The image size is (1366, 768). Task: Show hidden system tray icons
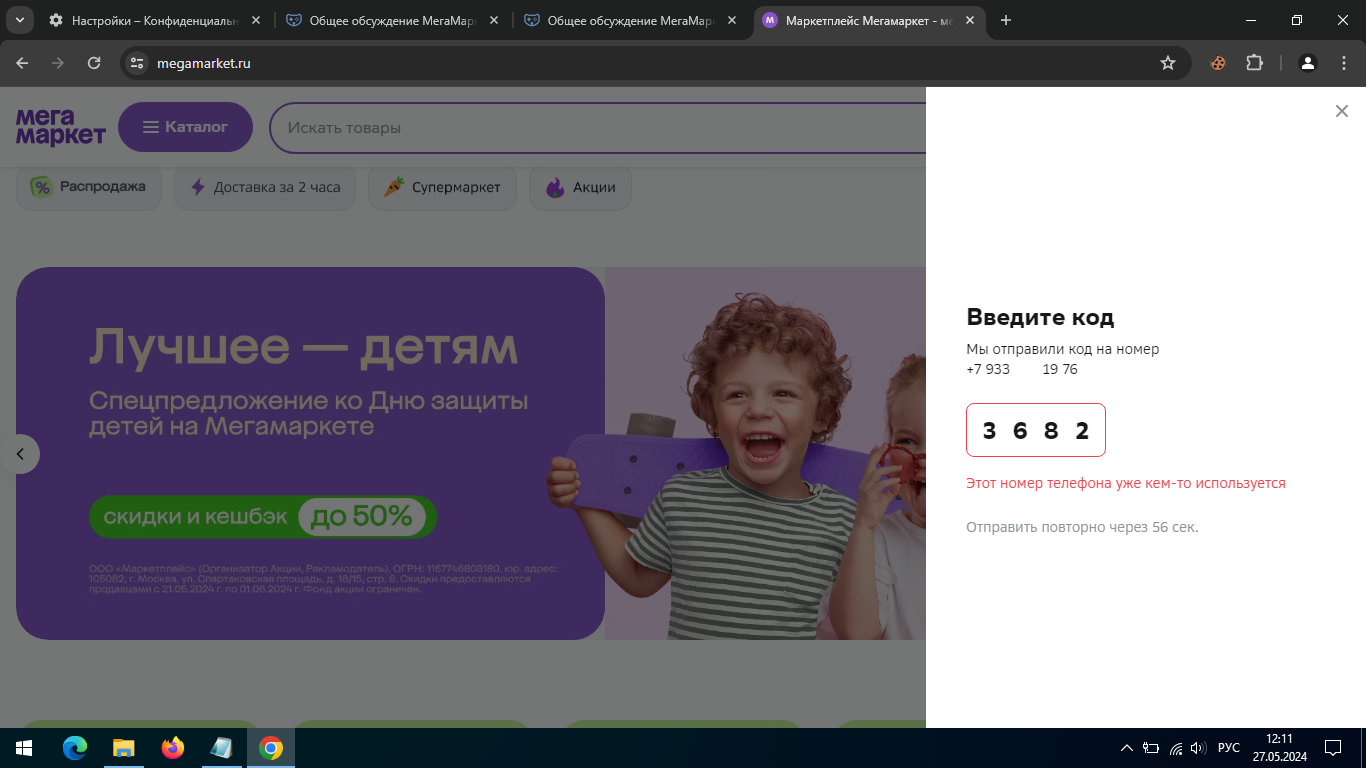tap(1127, 748)
